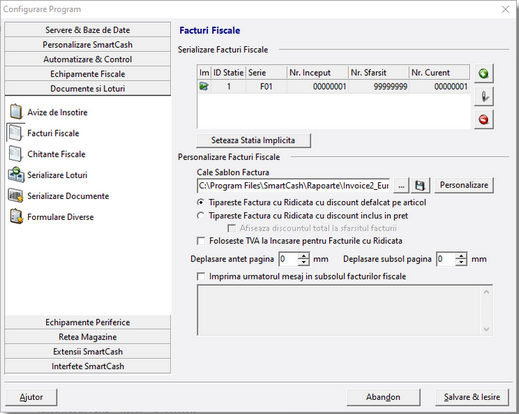Open Echipamente Periferice section
This screenshot has width=519, height=414.
coord(88,322)
